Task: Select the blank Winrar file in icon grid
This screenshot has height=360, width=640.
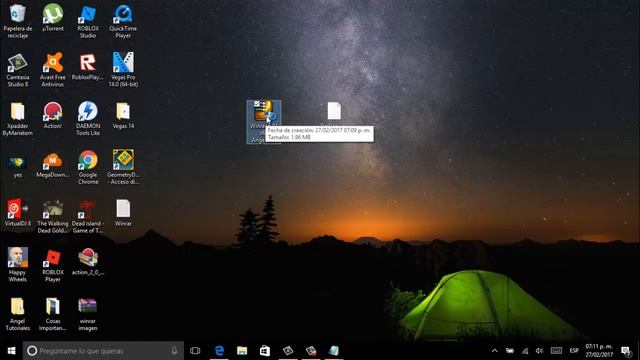Action: 123,212
